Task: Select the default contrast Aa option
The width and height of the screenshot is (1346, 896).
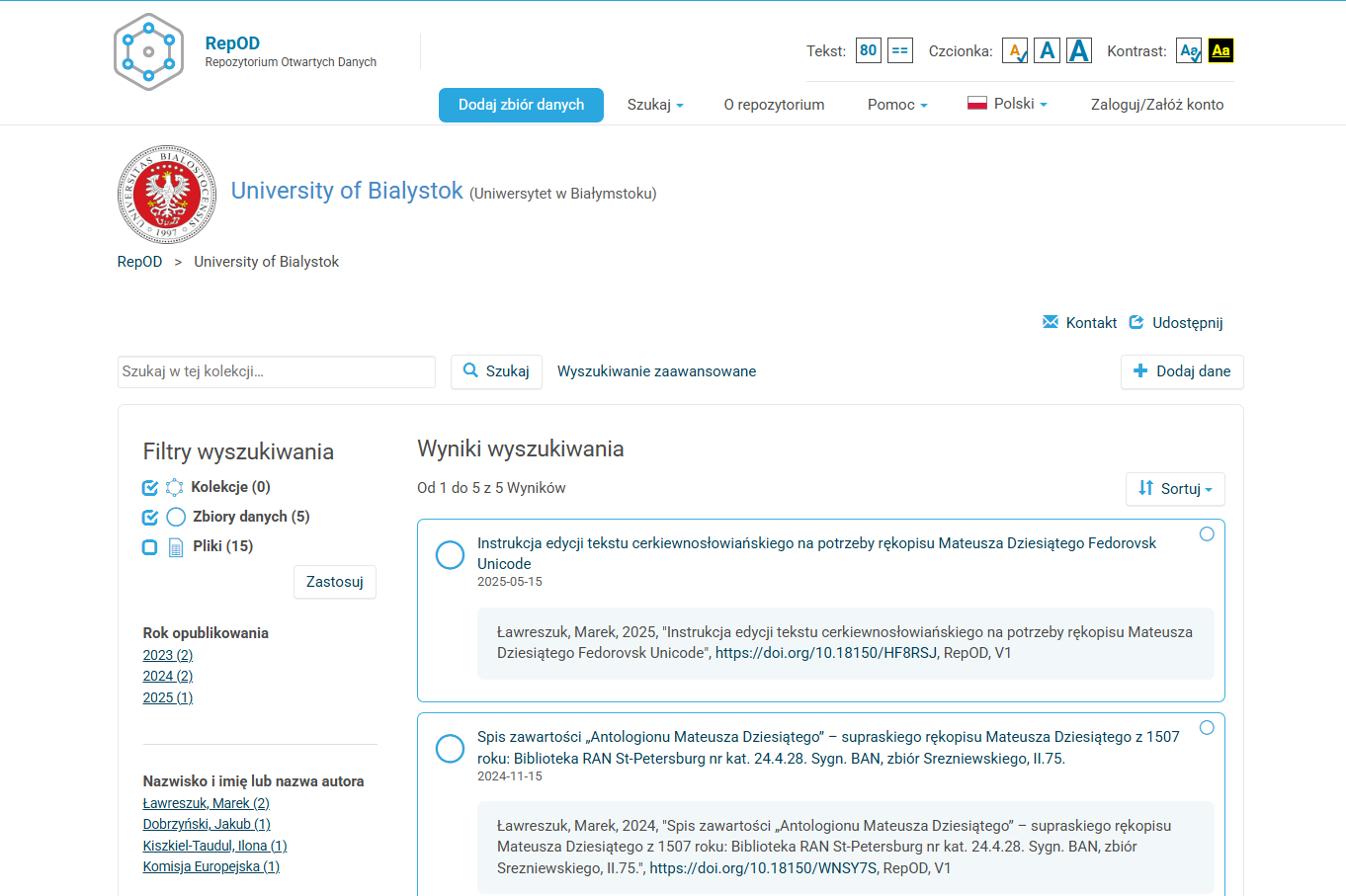Action: click(1189, 50)
